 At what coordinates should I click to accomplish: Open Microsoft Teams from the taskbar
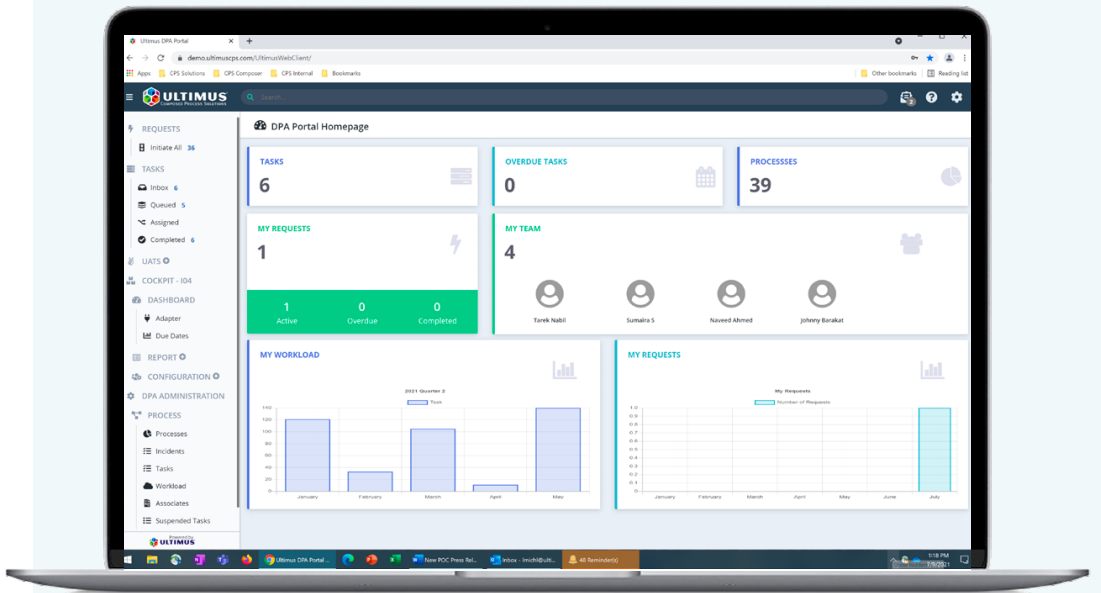222,560
